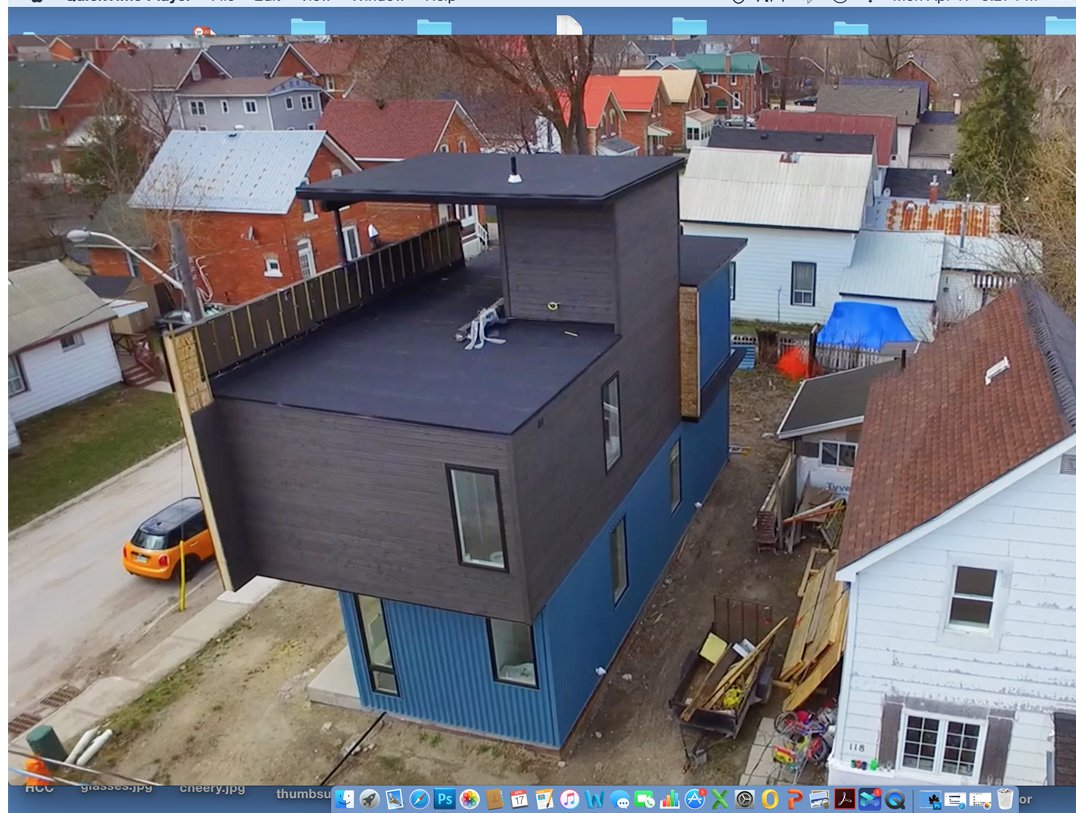Launch Pages from the dock
The image size is (1076, 813).
pos(545,799)
